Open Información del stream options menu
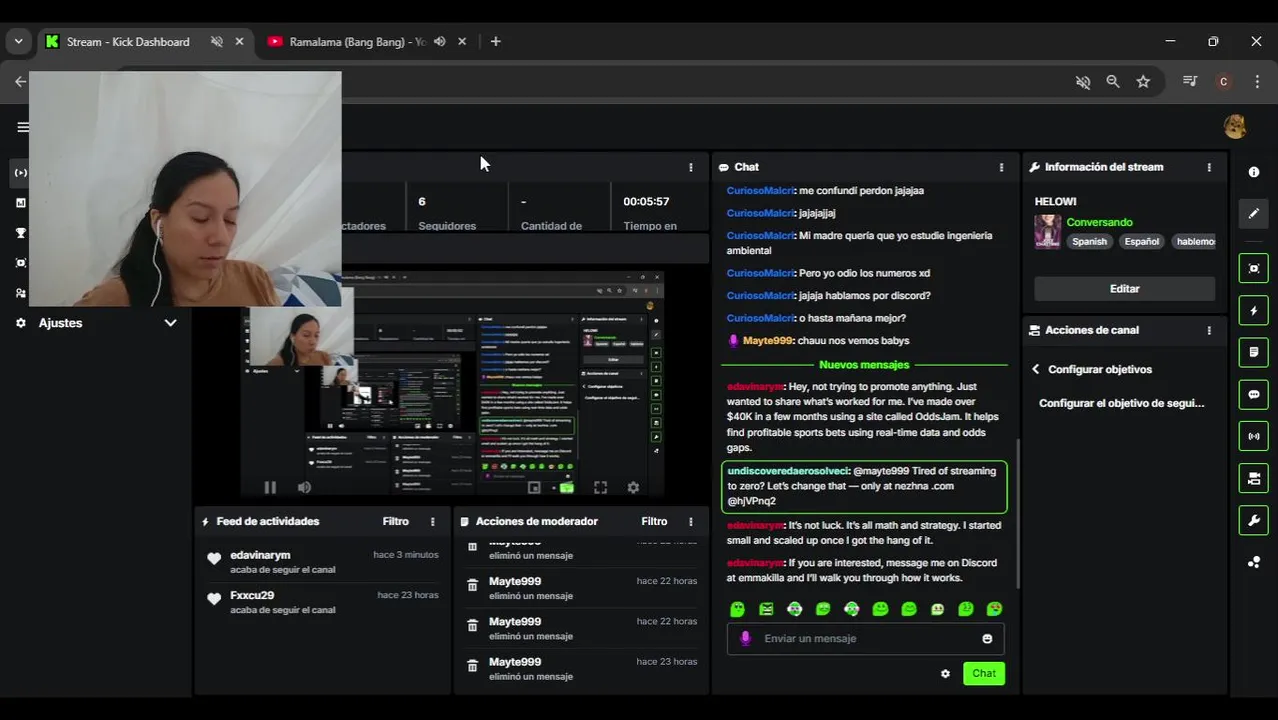The height and width of the screenshot is (720, 1278). click(1209, 167)
